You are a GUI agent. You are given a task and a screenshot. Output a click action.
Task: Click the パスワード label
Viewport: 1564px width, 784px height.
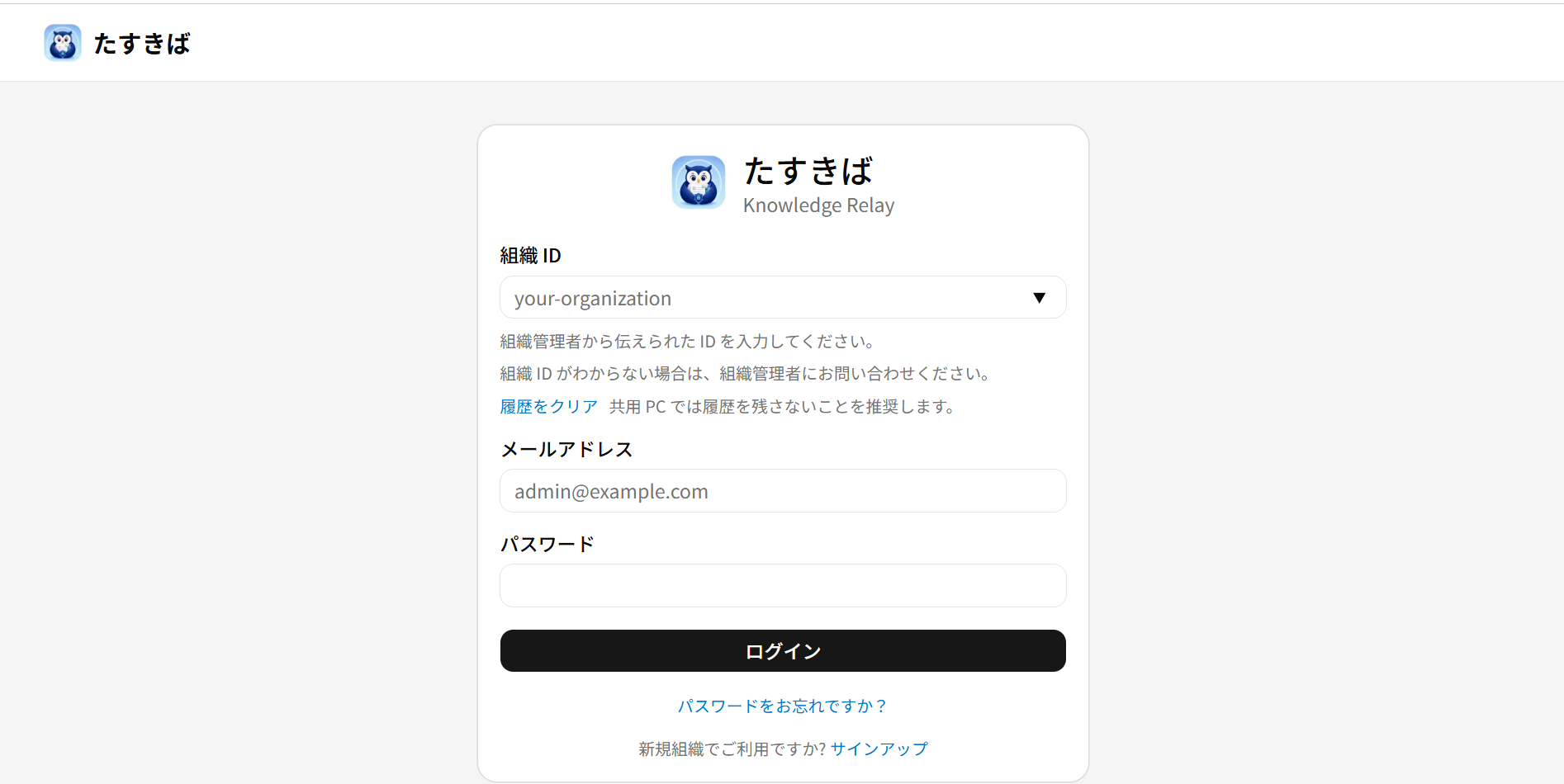pyautogui.click(x=547, y=545)
